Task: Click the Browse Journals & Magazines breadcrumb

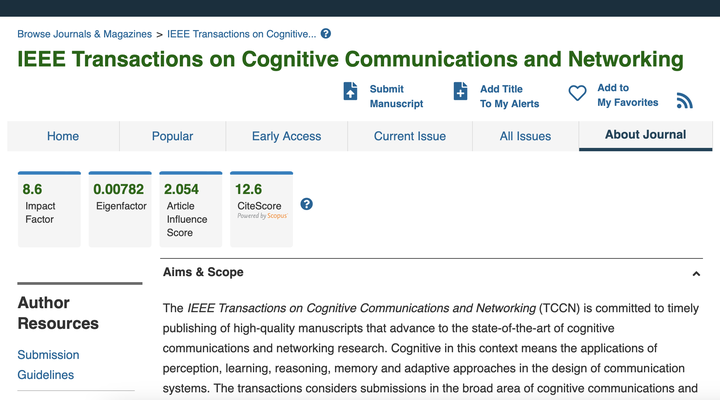Action: point(85,34)
